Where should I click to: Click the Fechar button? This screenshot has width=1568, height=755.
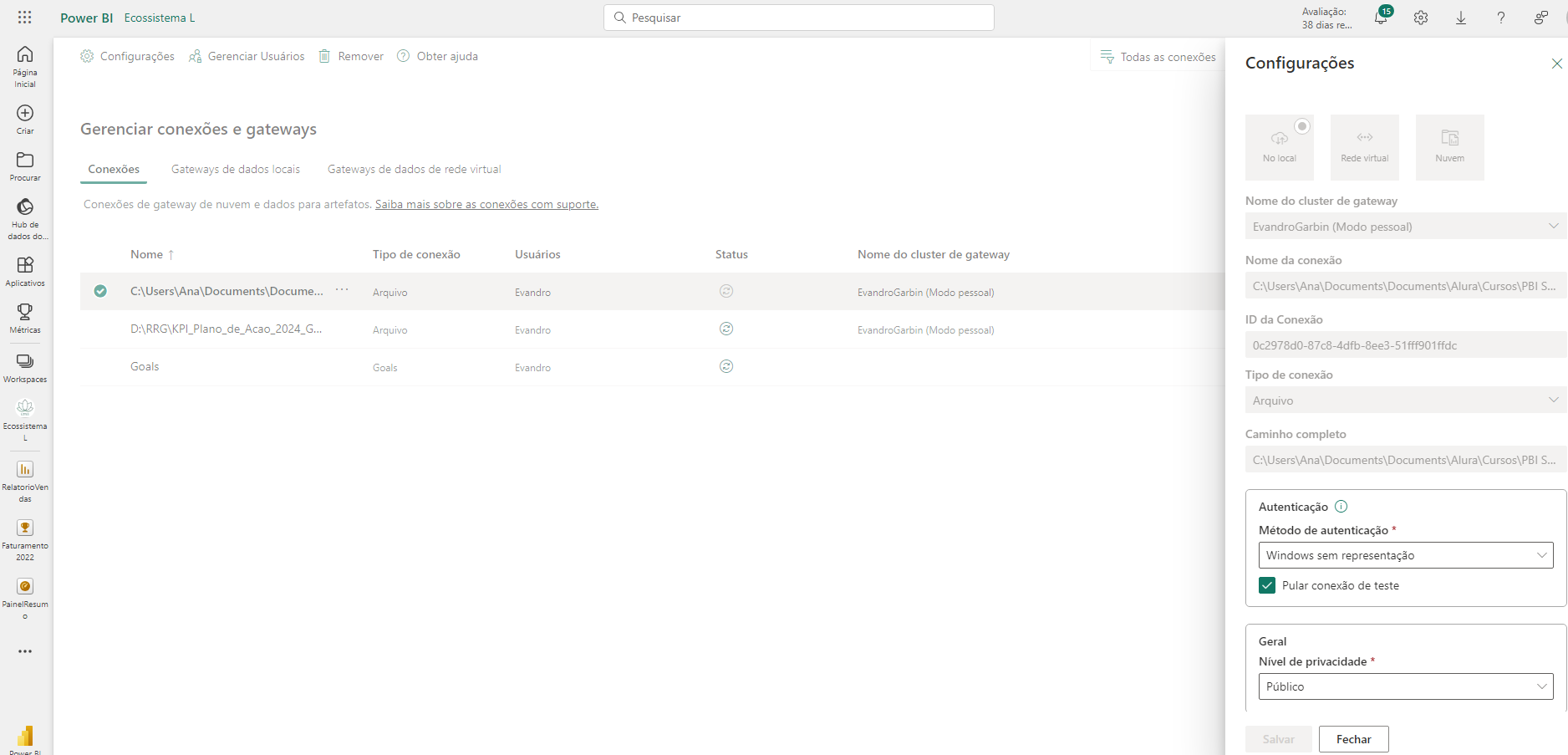tap(1353, 739)
